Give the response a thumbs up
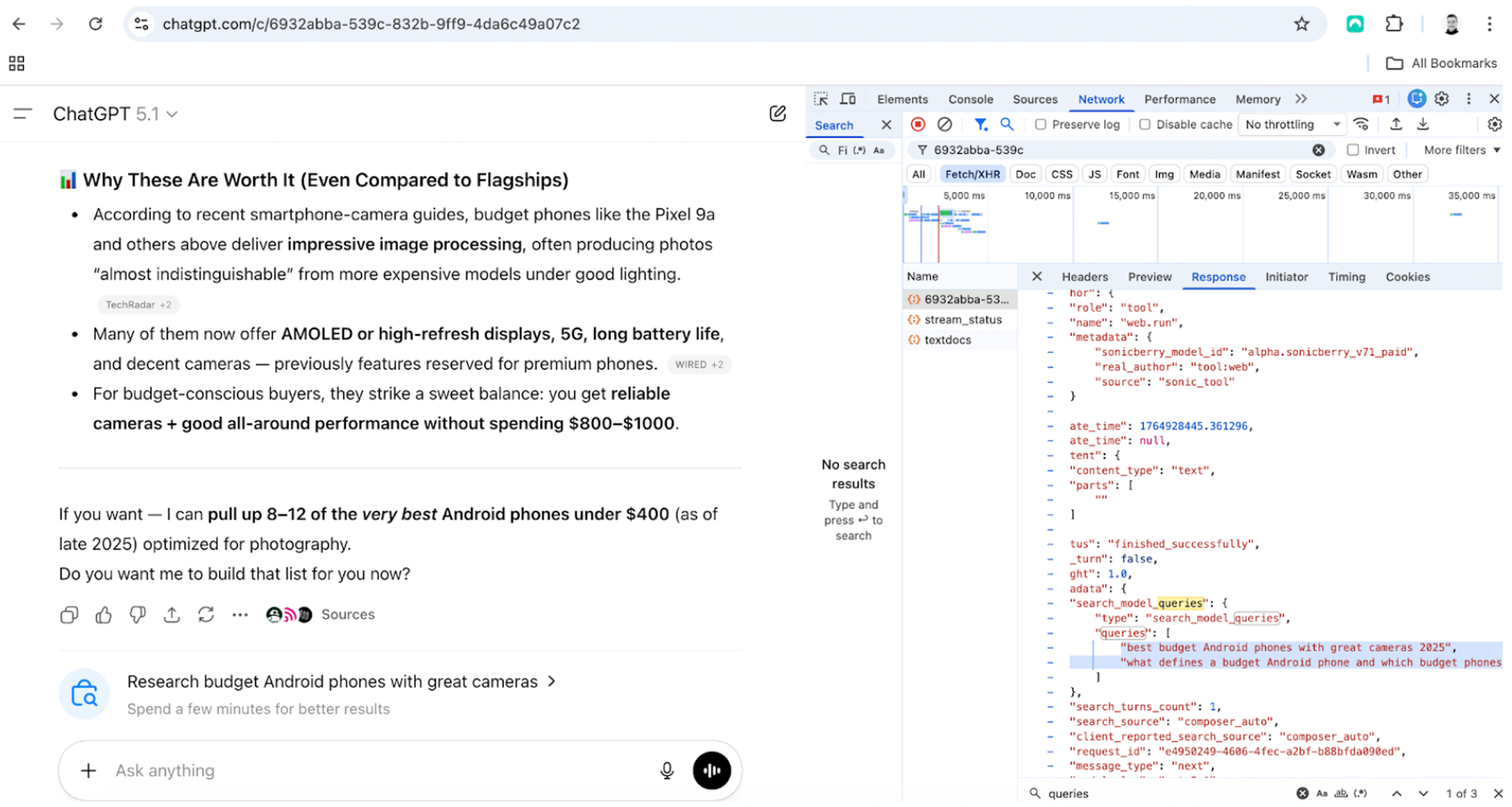Image resolution: width=1512 pixels, height=807 pixels. click(x=103, y=615)
